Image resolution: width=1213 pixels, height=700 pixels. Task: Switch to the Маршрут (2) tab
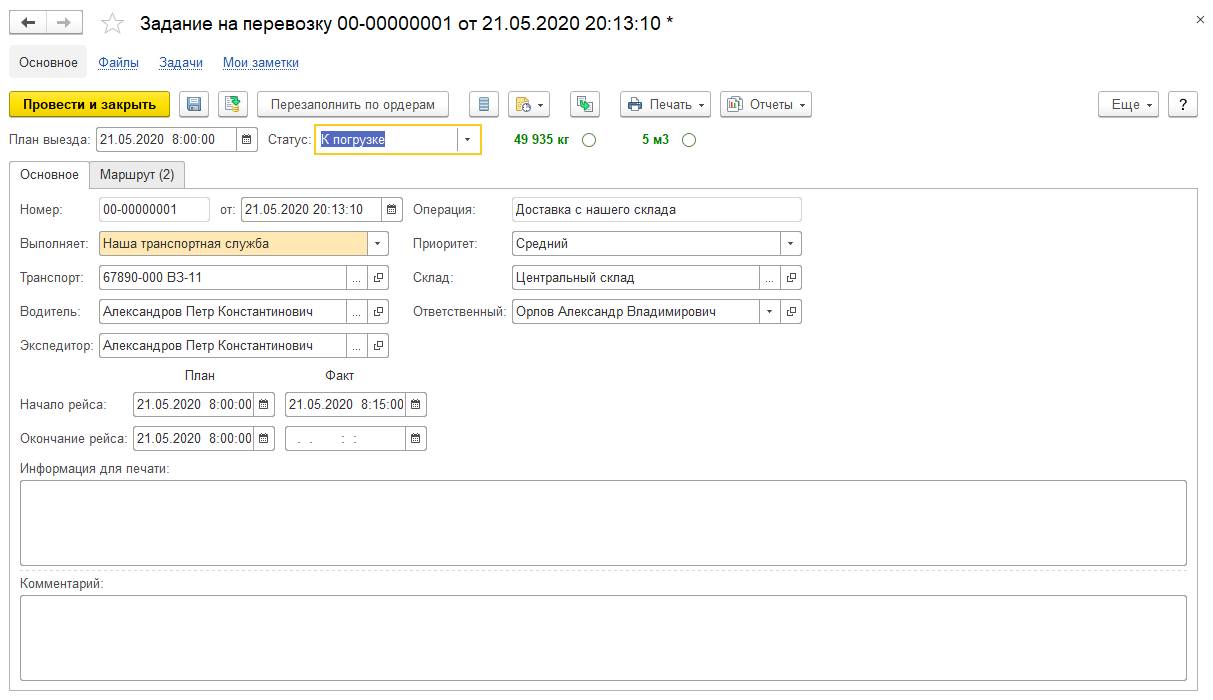point(137,174)
